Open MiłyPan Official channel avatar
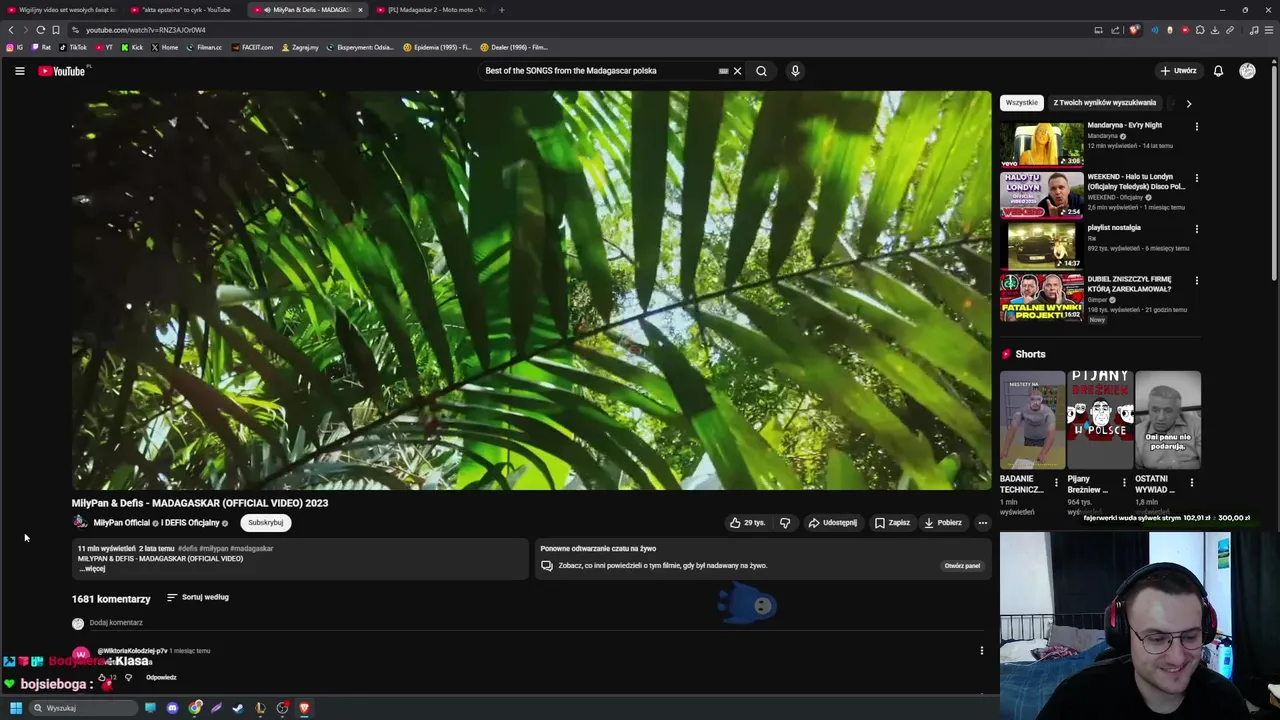 click(79, 522)
